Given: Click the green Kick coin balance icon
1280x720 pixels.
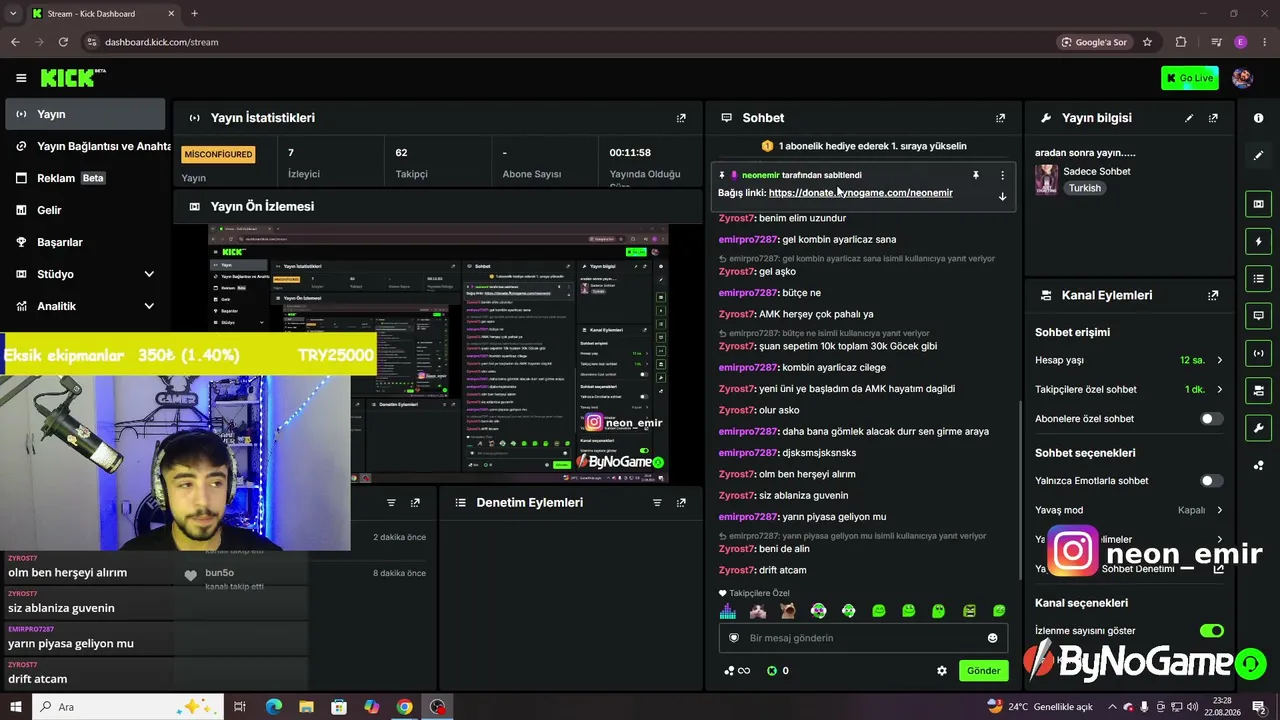Looking at the screenshot, I should coord(771,671).
